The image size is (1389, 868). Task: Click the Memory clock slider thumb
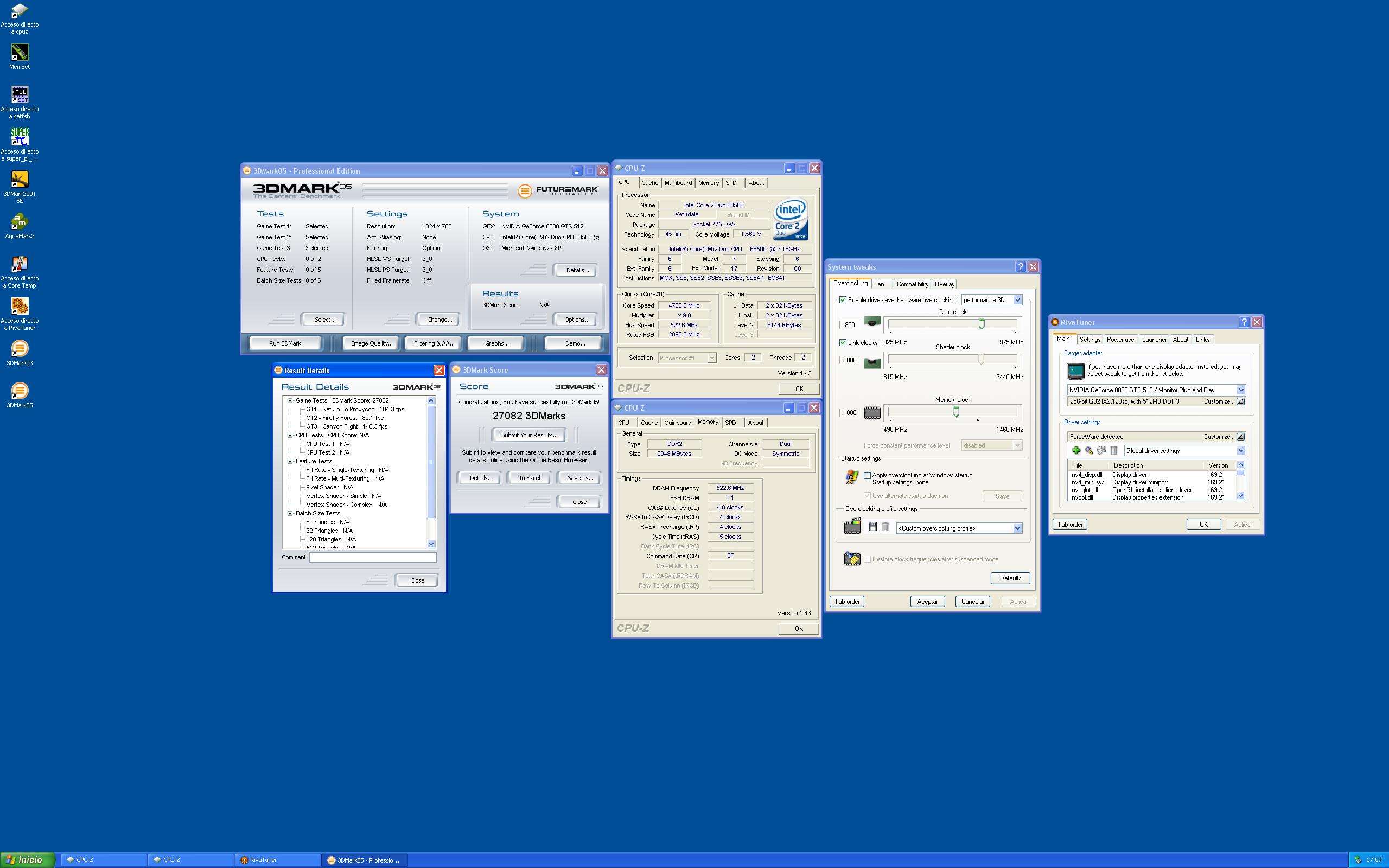coord(956,412)
